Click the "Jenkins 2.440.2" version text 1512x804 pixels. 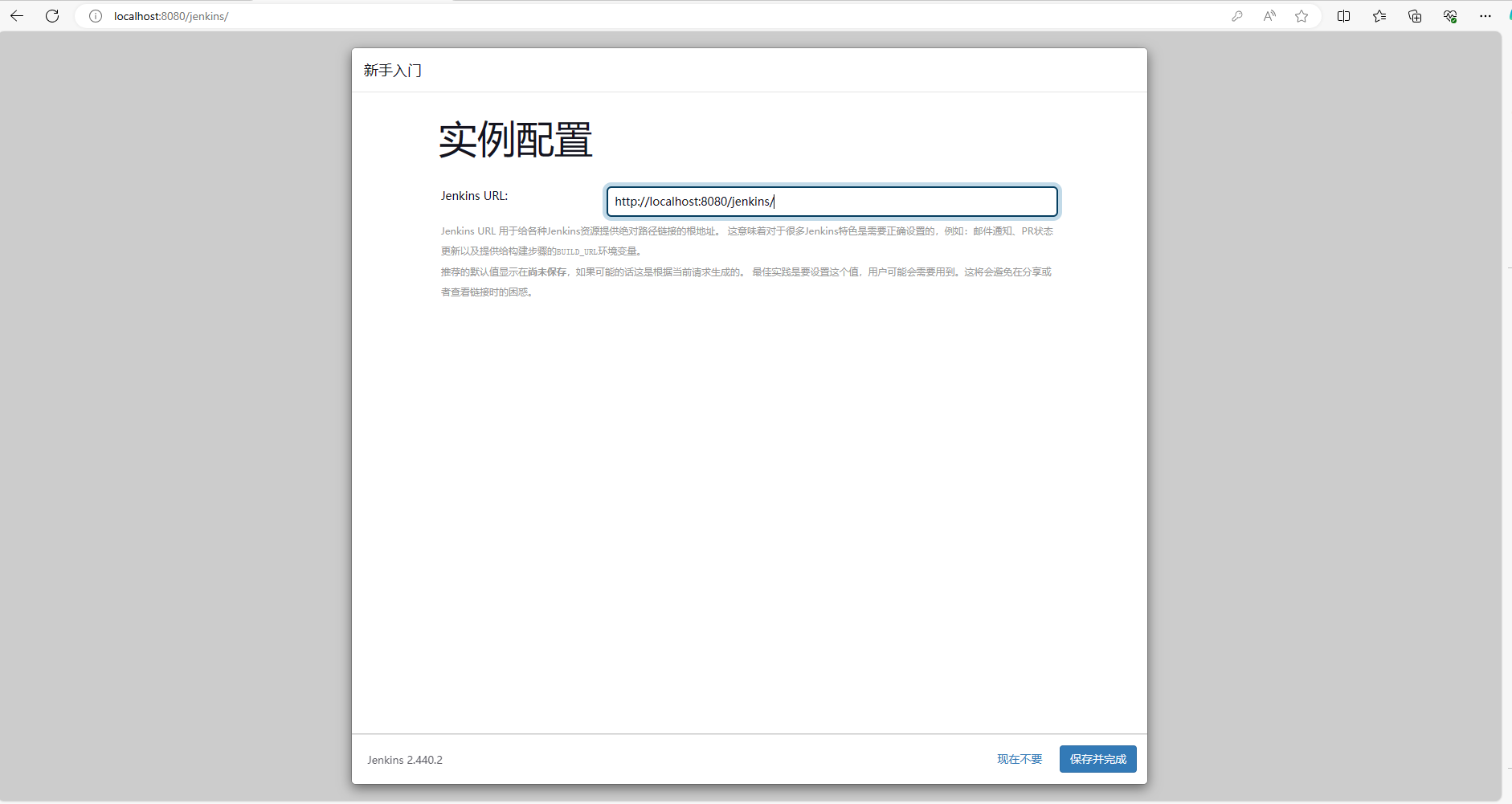pos(405,760)
